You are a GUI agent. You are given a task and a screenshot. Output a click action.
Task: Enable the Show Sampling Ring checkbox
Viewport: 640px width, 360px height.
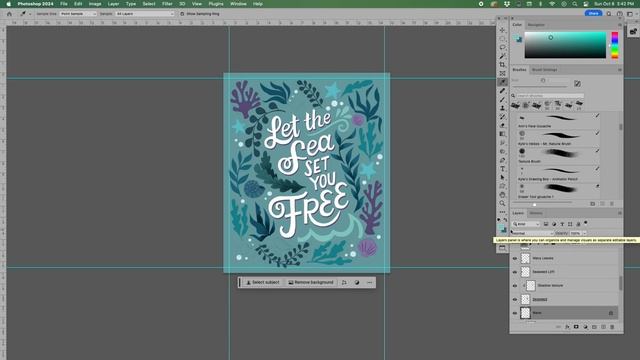click(x=182, y=14)
